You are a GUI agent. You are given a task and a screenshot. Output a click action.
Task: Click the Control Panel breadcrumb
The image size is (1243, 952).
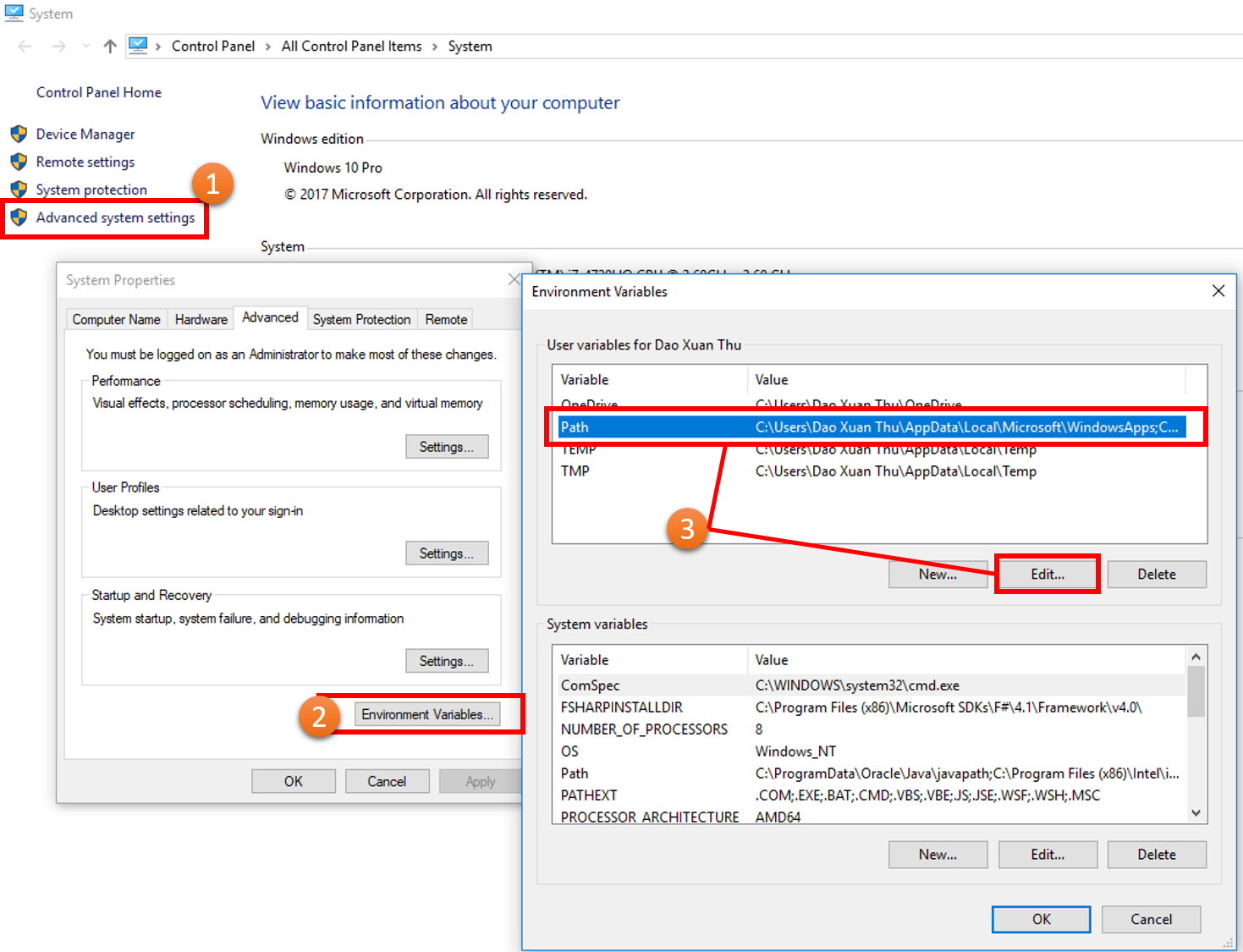click(x=213, y=47)
